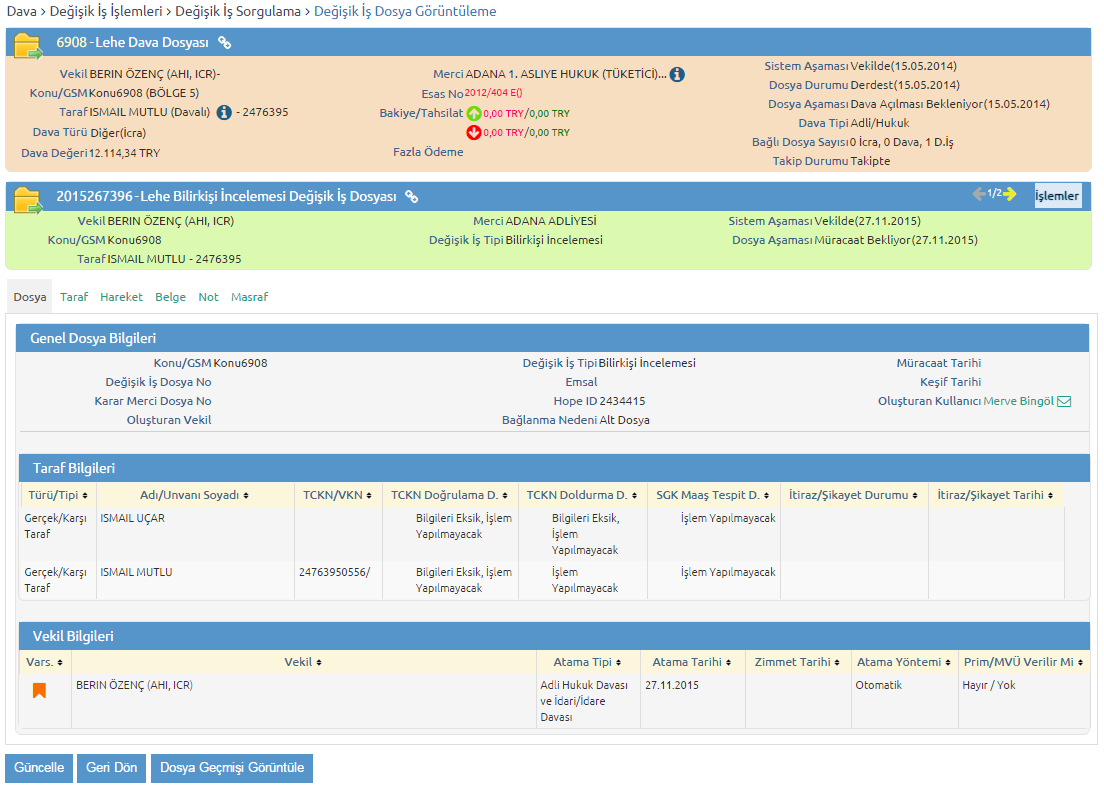
Task: Select the Dosya tab
Action: (x=30, y=297)
